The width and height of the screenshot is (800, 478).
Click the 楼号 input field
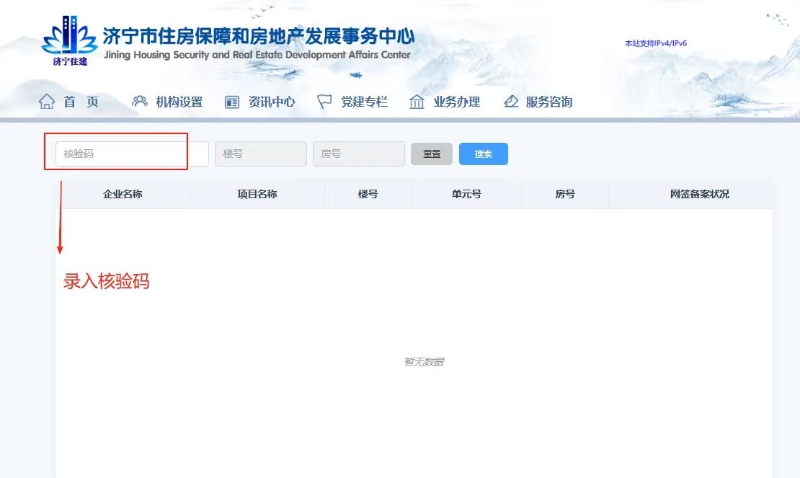(x=260, y=154)
